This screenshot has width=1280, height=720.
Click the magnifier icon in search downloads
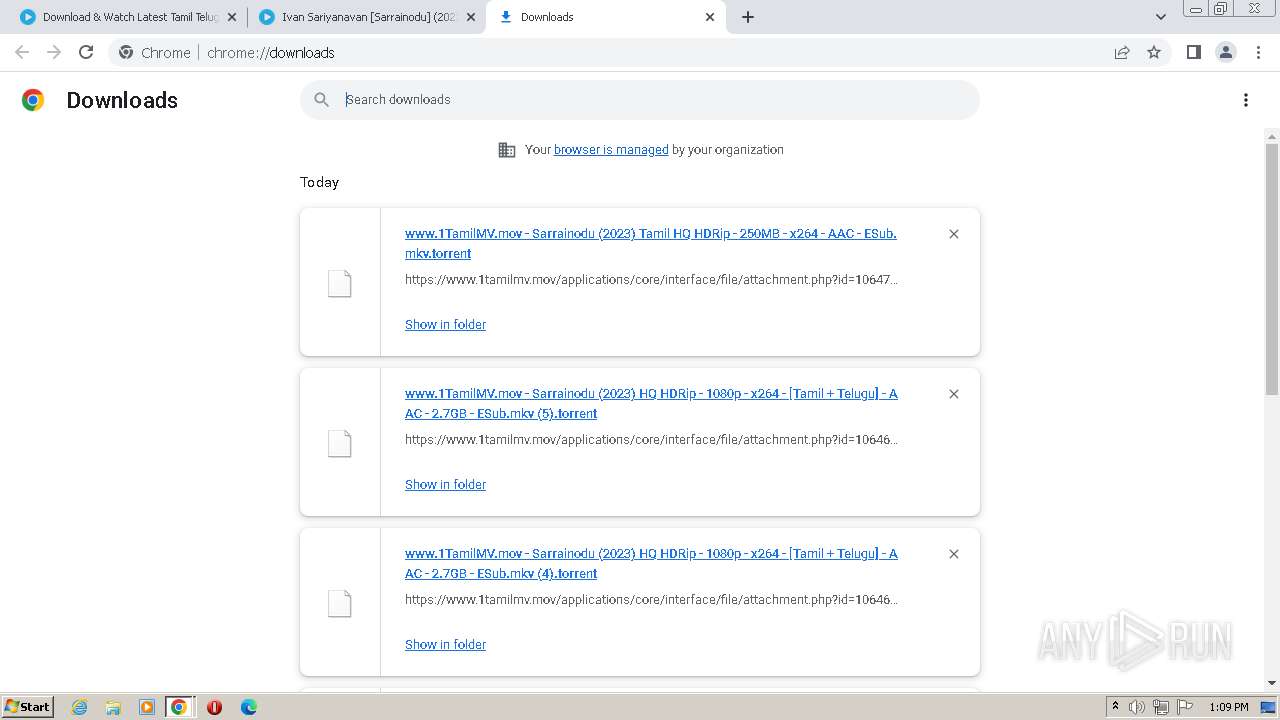[321, 99]
